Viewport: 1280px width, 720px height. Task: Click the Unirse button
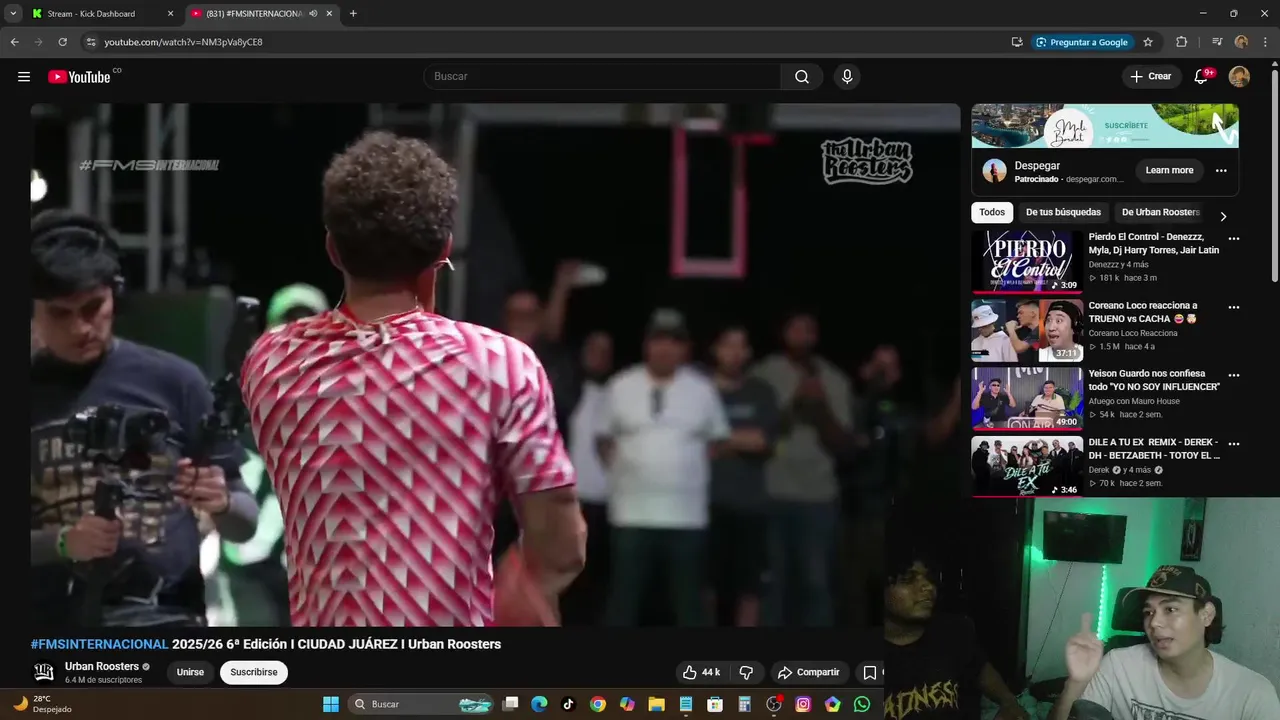[190, 672]
